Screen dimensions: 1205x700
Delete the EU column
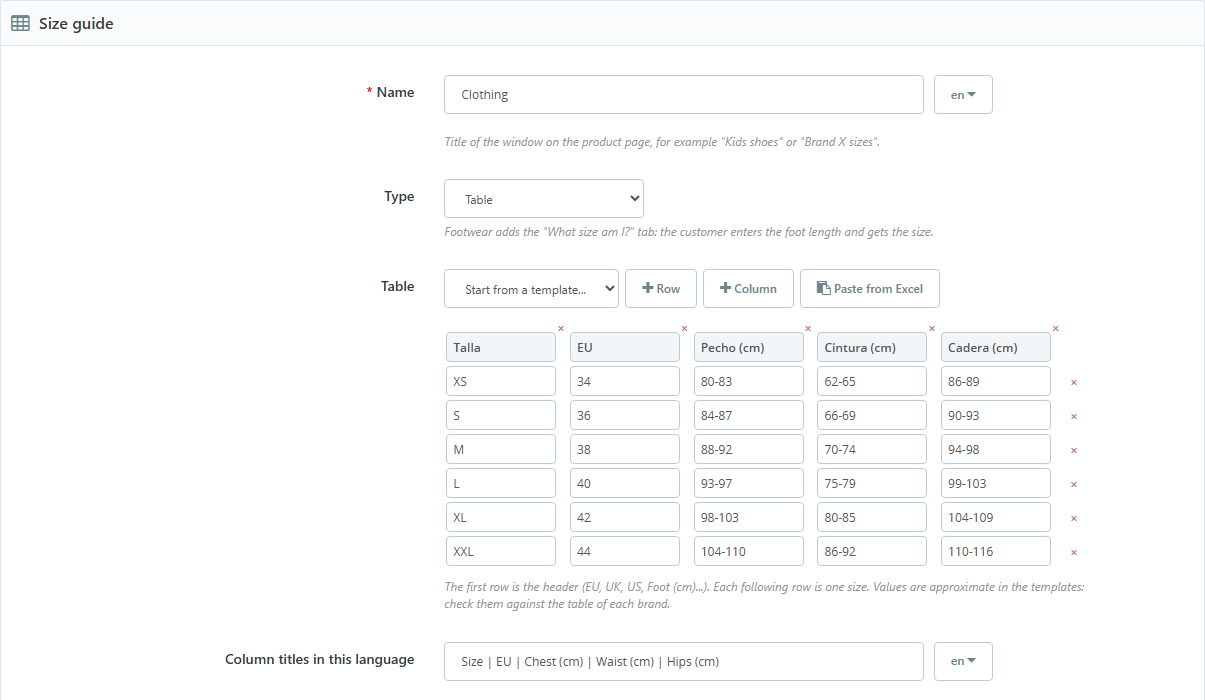point(684,328)
